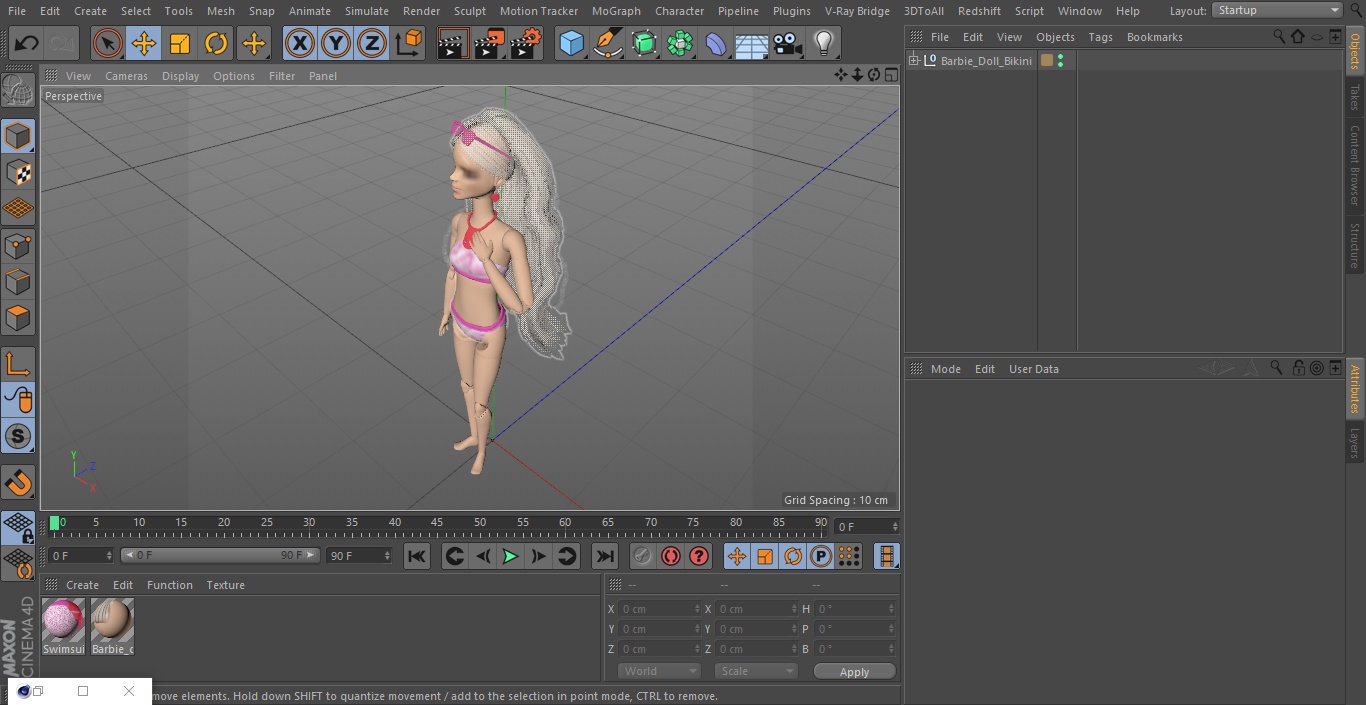1366x705 pixels.
Task: Open the Character menu
Action: [x=680, y=11]
